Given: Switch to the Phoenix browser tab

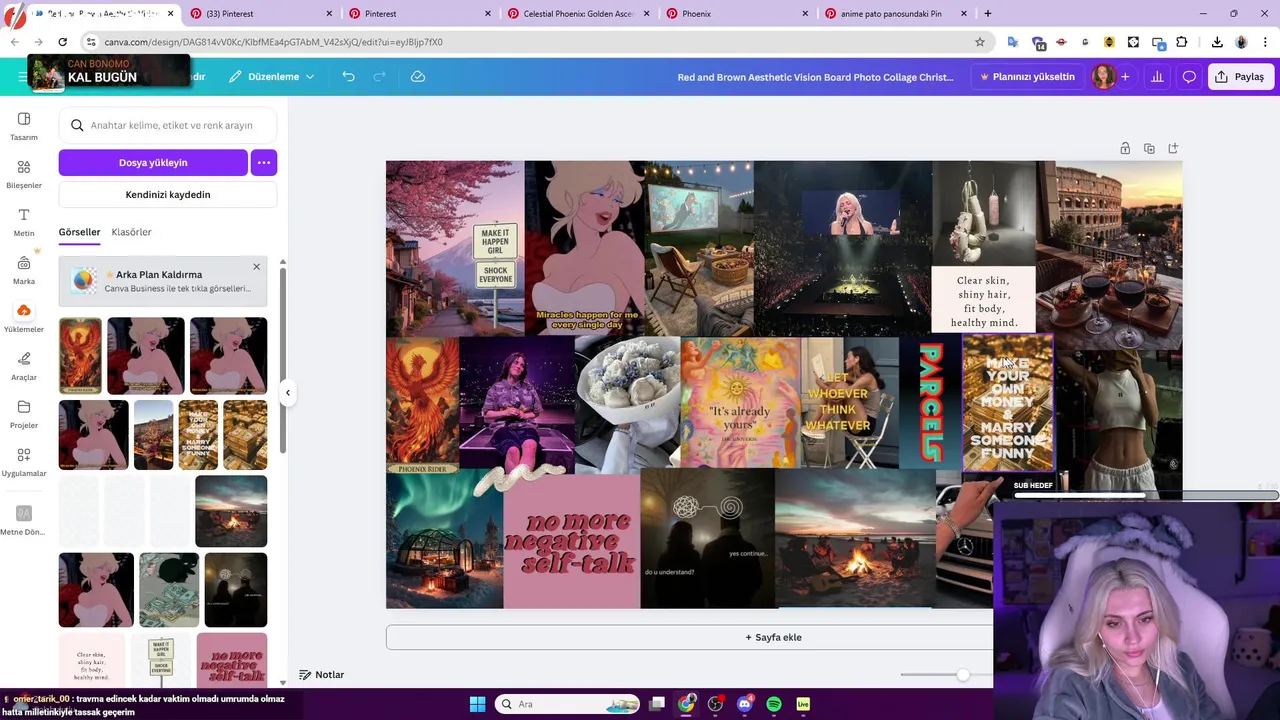Looking at the screenshot, I should coord(737,13).
